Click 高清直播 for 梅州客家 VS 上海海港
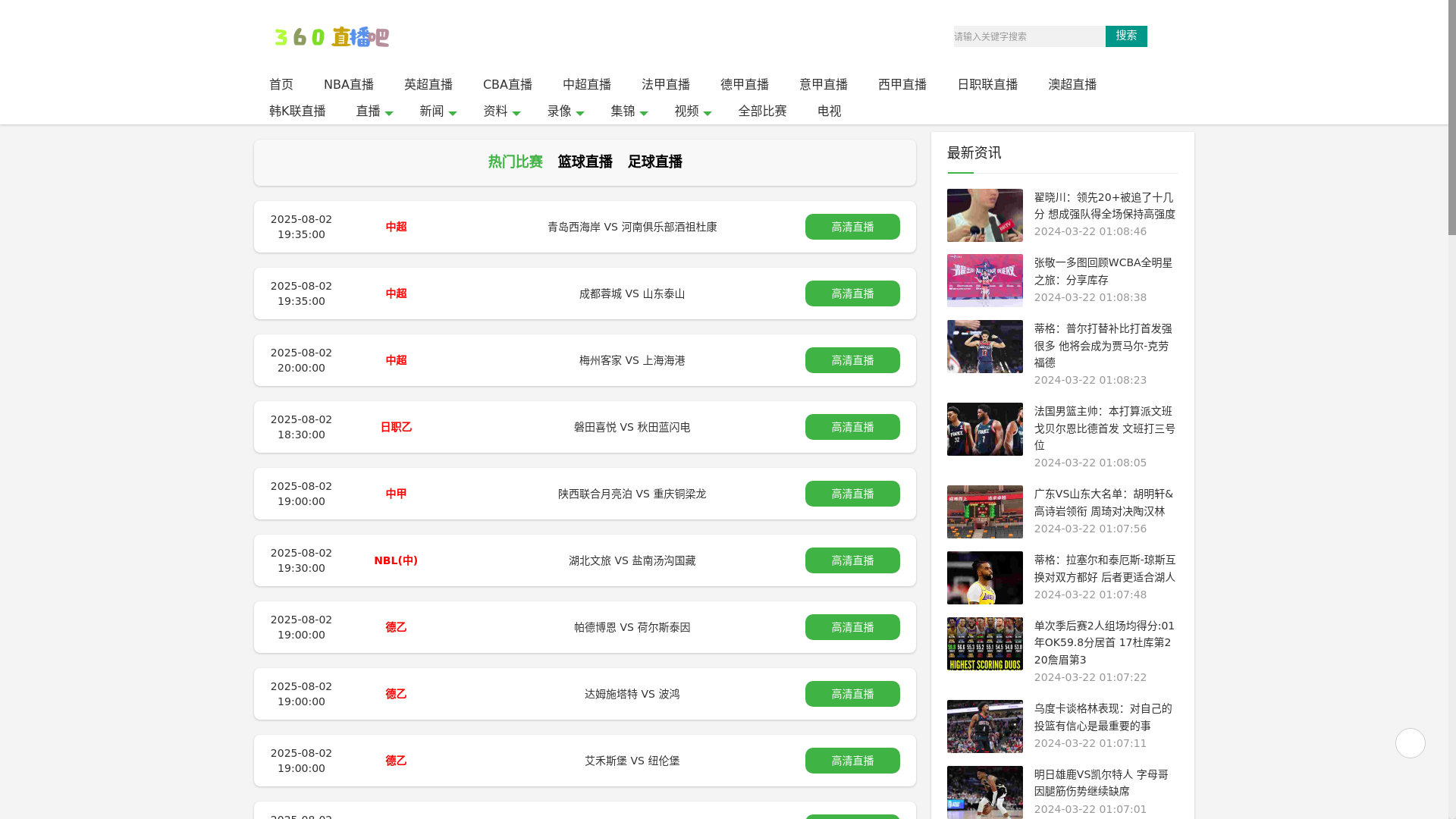Viewport: 1456px width, 819px height. coord(852,360)
